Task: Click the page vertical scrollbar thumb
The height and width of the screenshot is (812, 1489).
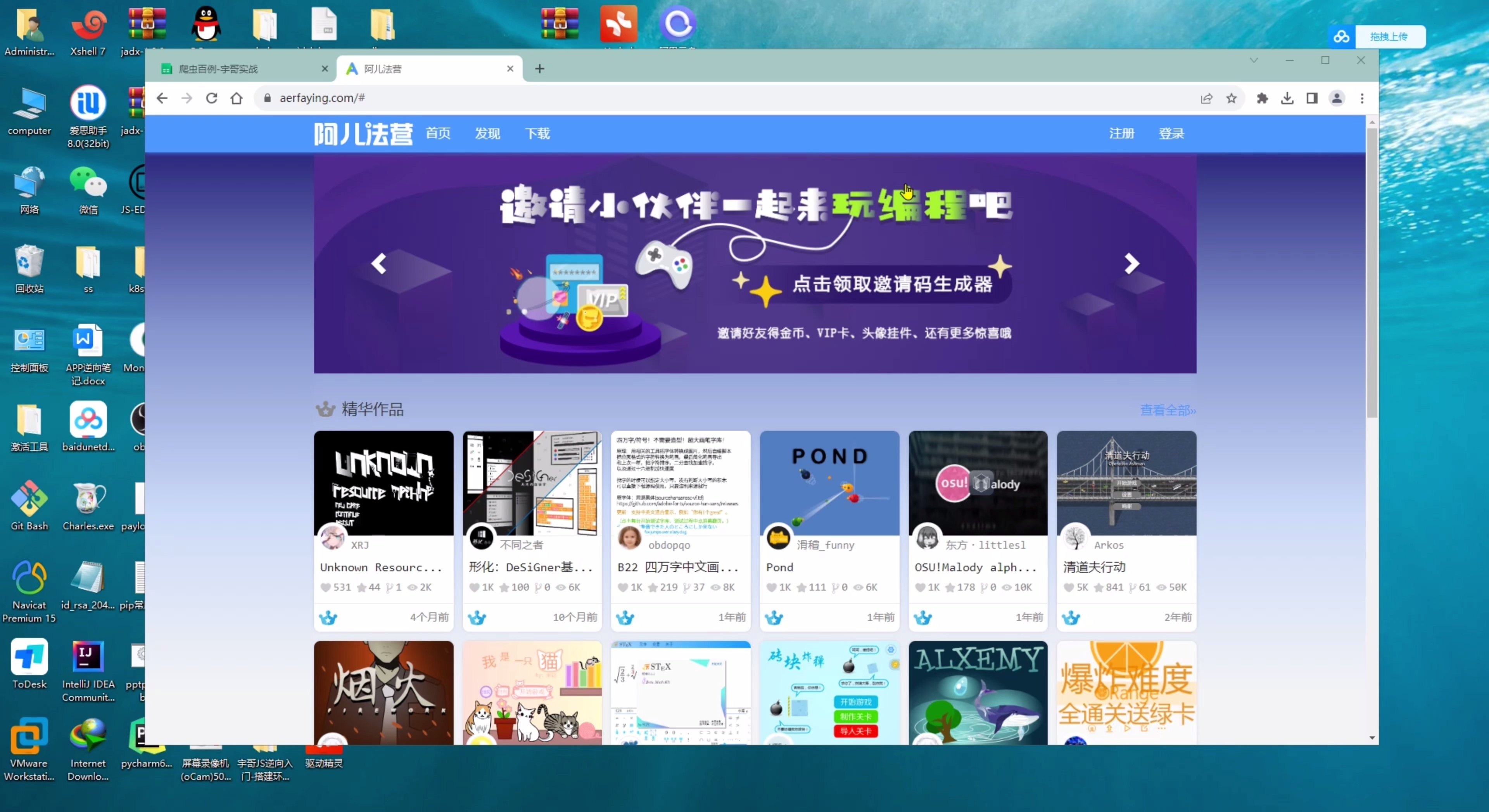Action: click(x=1372, y=271)
